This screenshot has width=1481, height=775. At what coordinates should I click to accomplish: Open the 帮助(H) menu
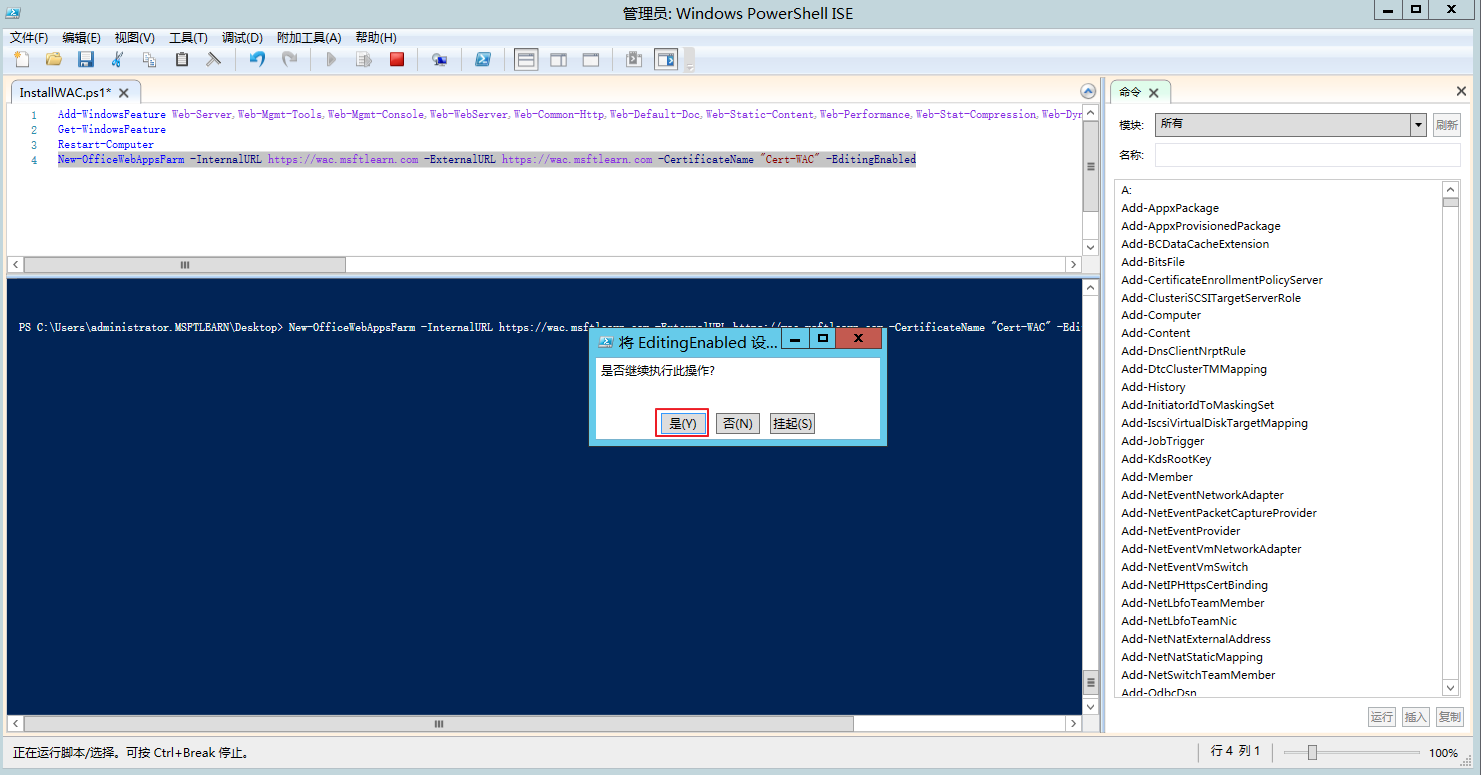click(376, 37)
